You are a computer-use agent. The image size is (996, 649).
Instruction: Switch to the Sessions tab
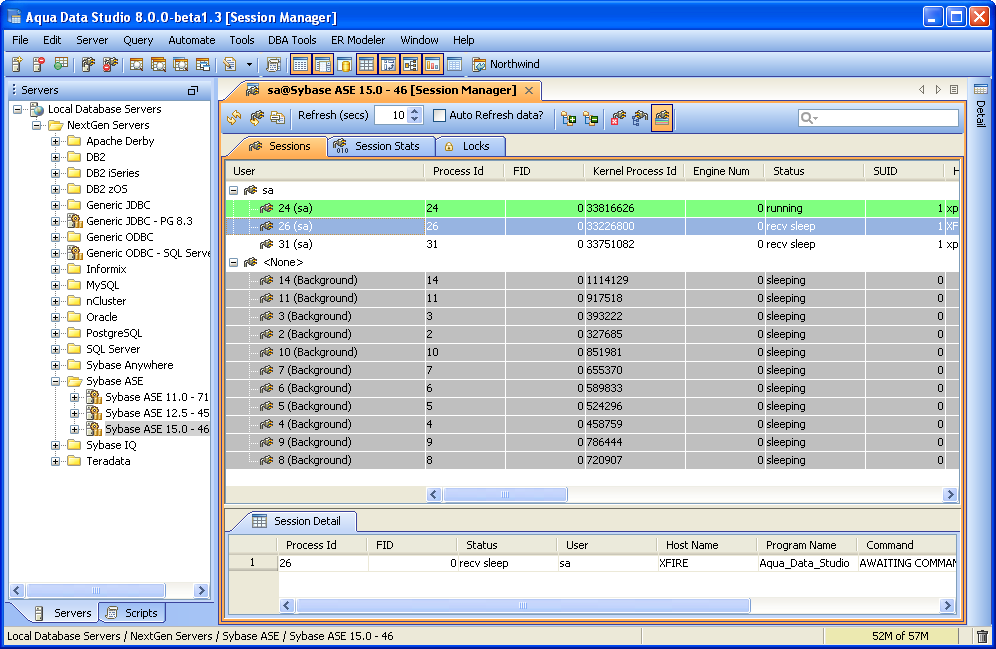pyautogui.click(x=279, y=146)
